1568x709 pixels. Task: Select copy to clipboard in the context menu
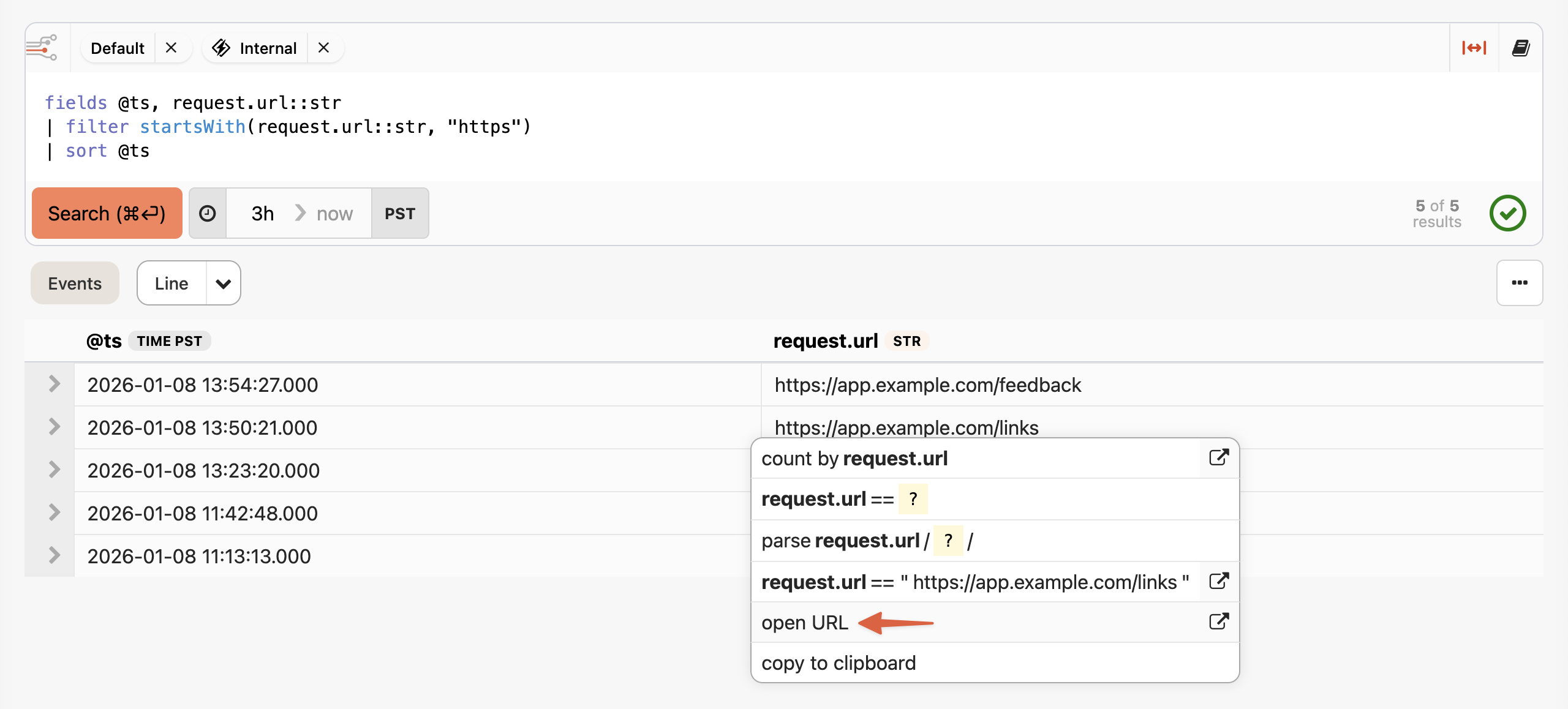coord(839,662)
